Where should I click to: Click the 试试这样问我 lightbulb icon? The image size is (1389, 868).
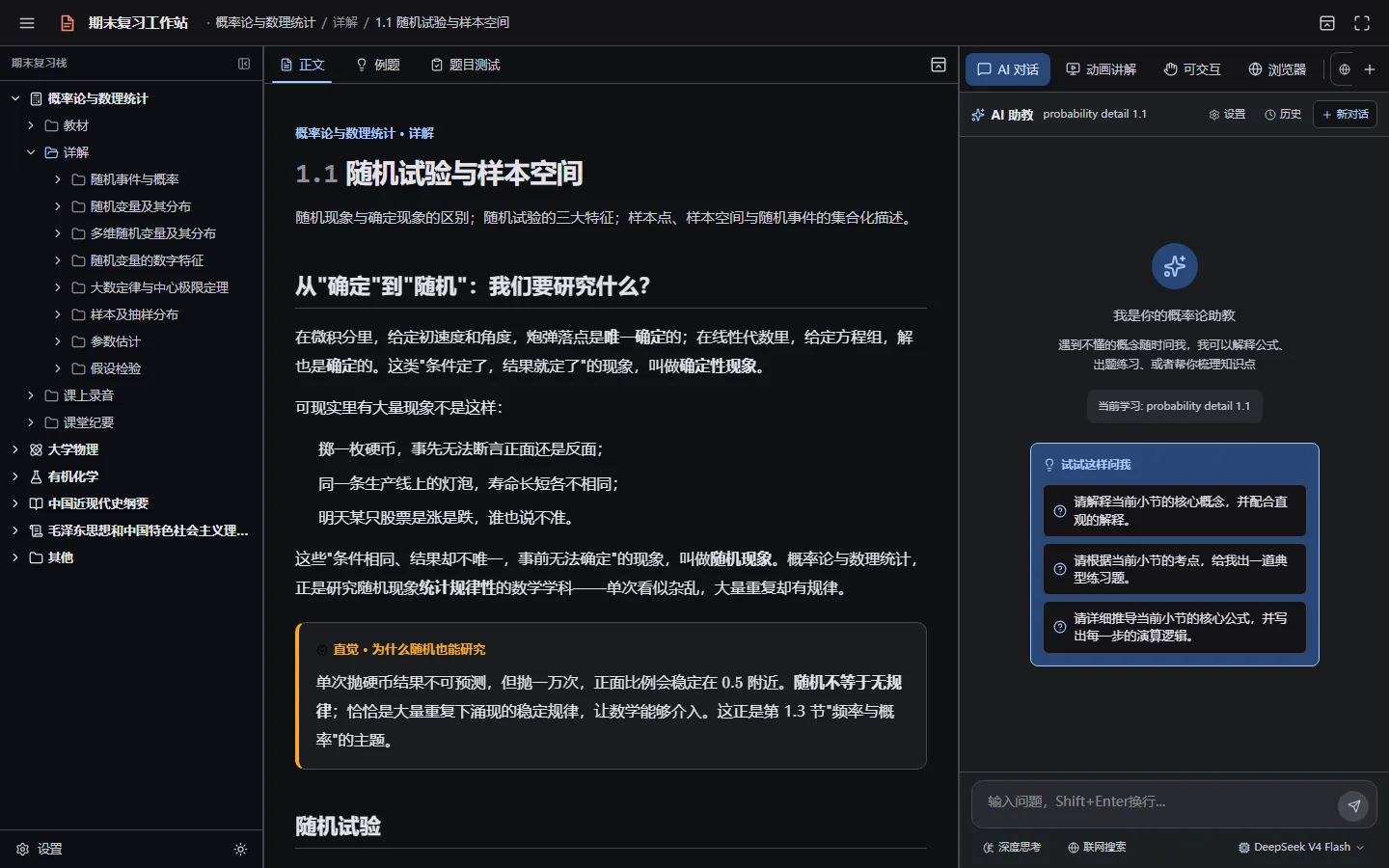click(1049, 465)
